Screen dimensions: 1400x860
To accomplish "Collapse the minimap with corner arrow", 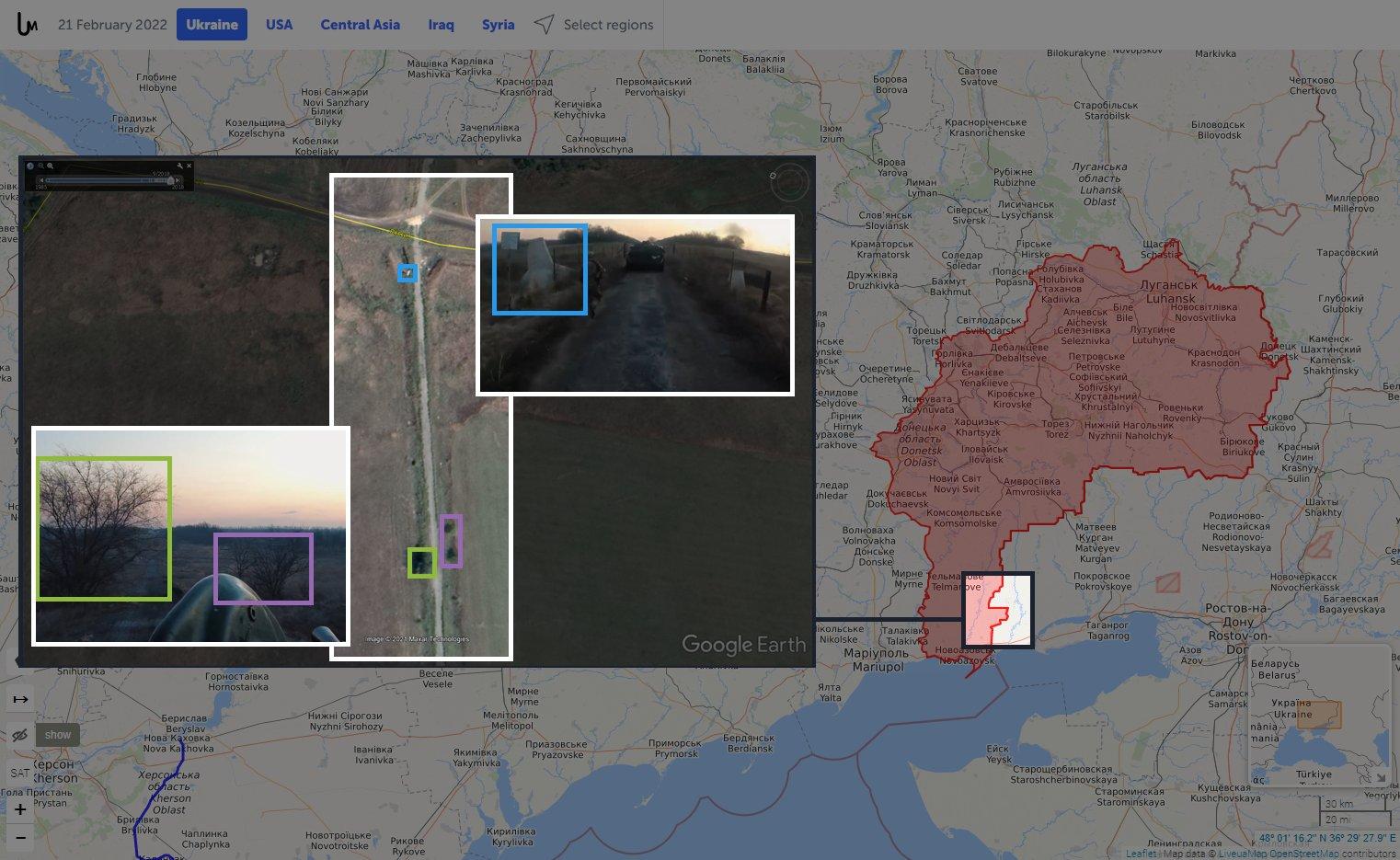I will click(1380, 777).
